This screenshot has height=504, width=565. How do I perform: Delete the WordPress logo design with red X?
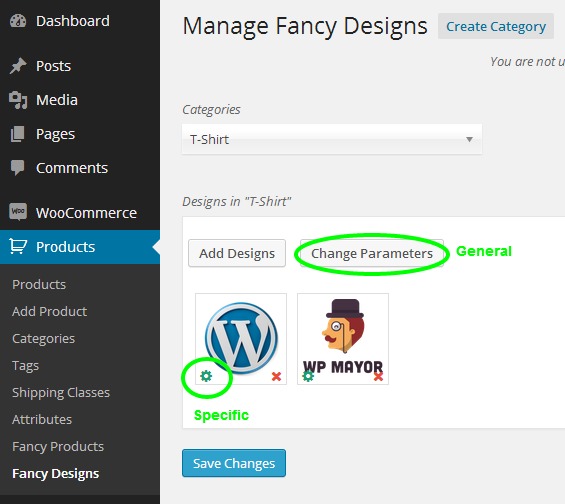tap(276, 376)
